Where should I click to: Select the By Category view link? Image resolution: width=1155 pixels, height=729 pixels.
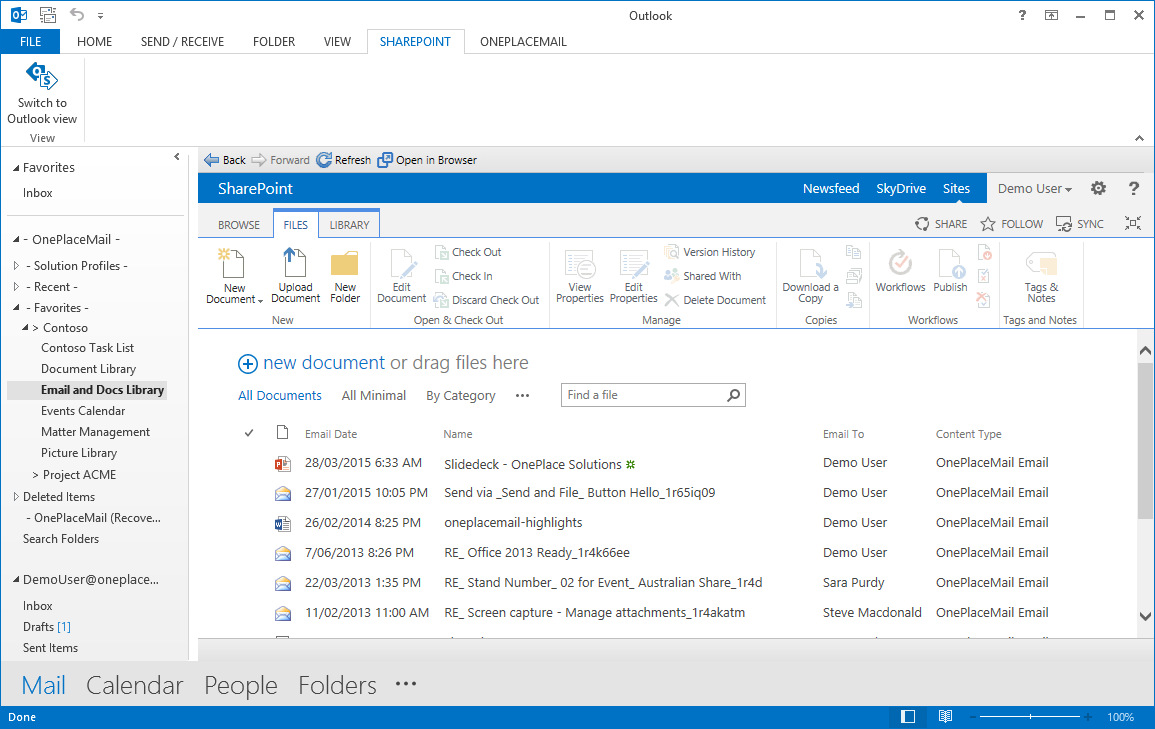(x=460, y=395)
